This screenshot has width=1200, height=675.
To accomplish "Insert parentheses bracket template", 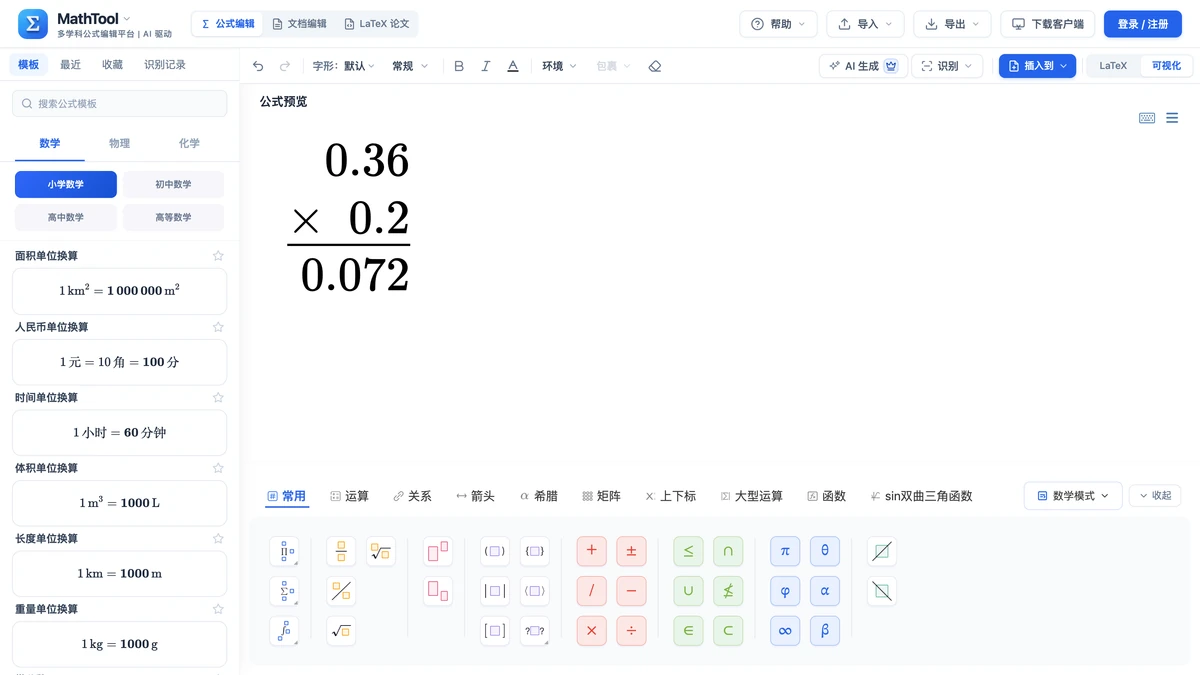I will [495, 551].
